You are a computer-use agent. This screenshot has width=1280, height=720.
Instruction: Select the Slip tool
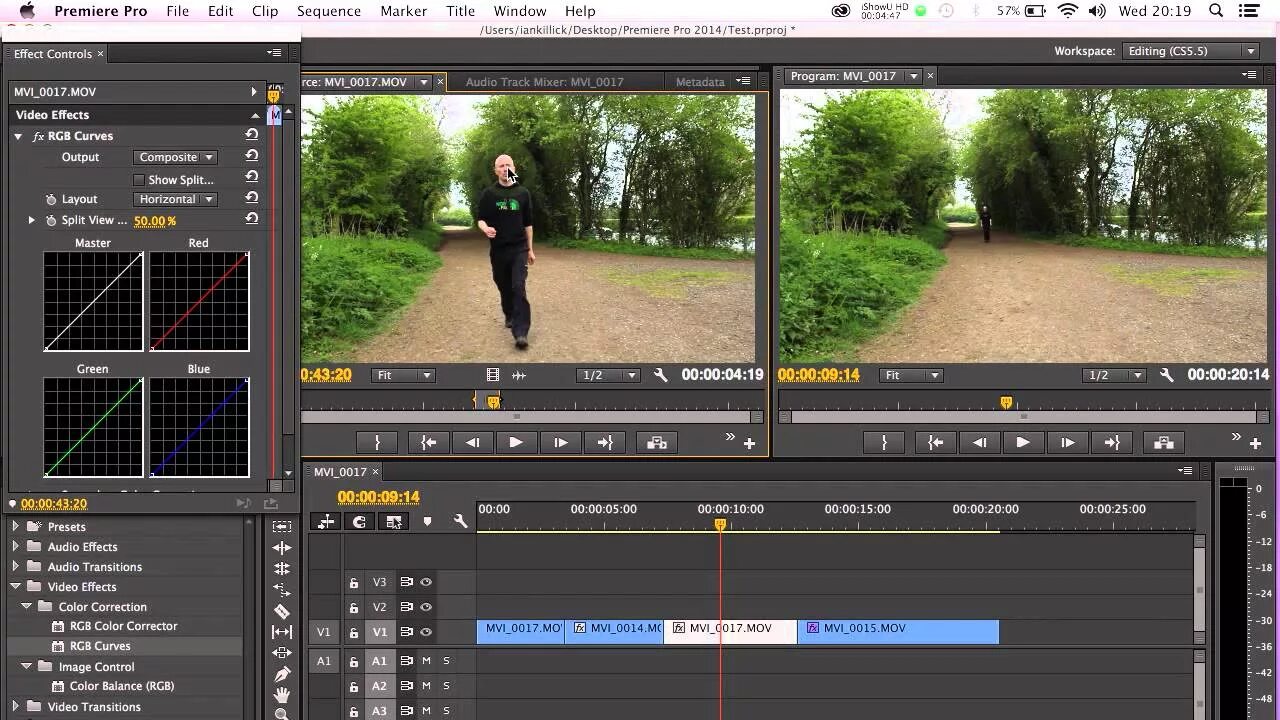point(282,632)
